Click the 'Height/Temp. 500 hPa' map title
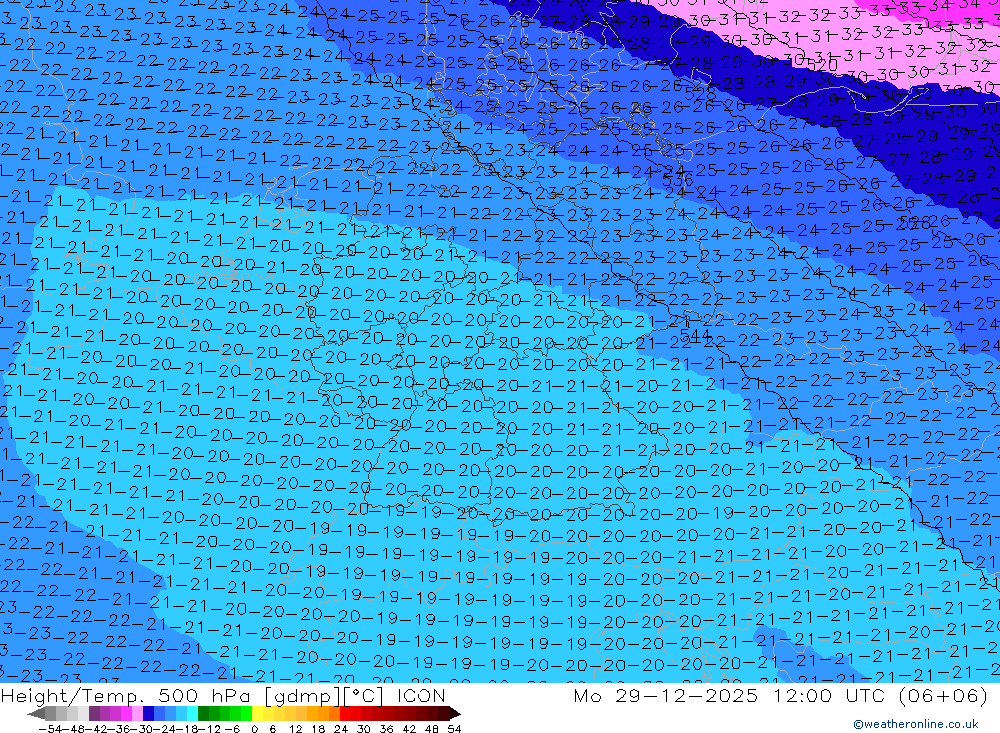 coord(126,695)
